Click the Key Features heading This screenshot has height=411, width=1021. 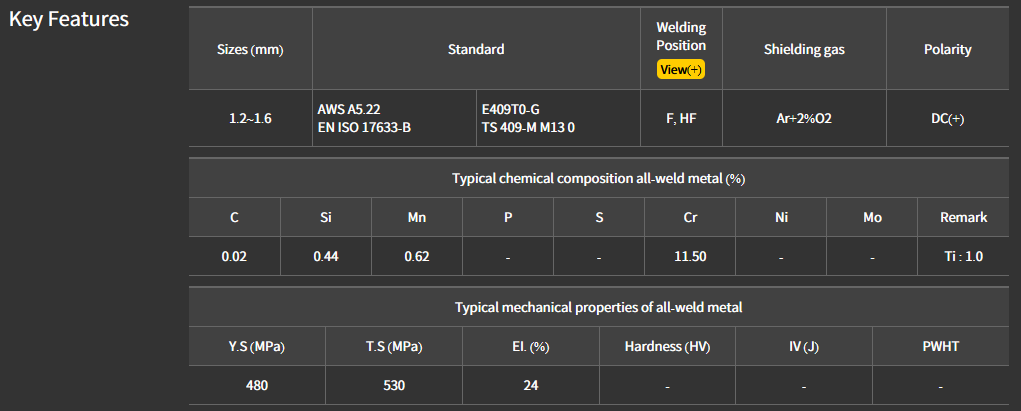click(69, 19)
